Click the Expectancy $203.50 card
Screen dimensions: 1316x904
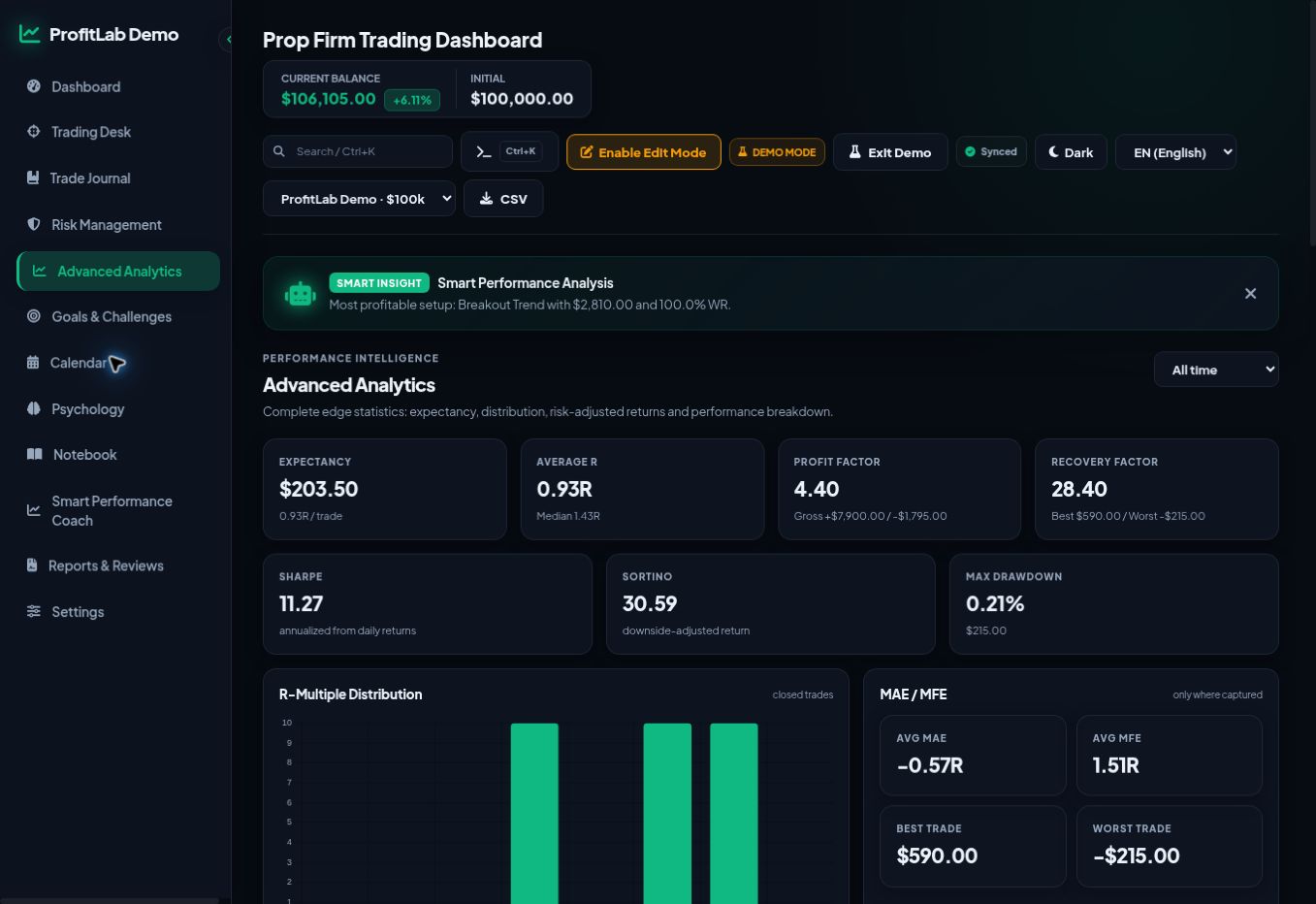click(x=385, y=489)
